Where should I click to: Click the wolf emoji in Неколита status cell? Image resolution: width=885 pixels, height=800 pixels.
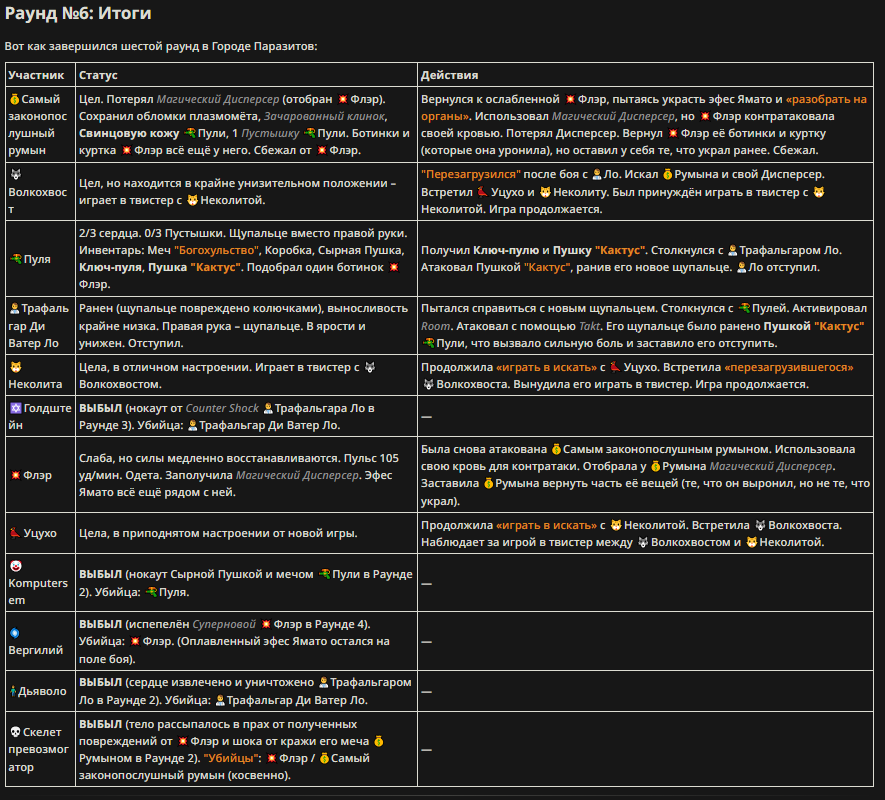click(370, 368)
